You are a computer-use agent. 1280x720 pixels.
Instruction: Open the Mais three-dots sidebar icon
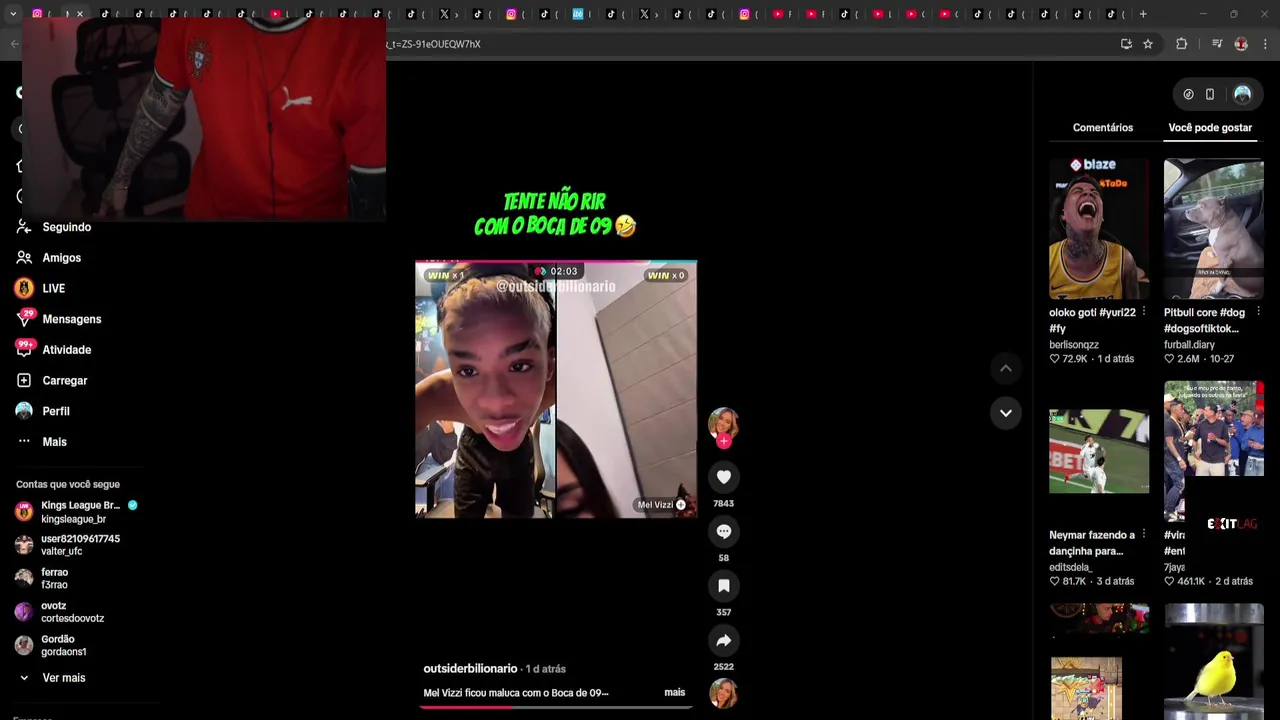click(x=24, y=441)
